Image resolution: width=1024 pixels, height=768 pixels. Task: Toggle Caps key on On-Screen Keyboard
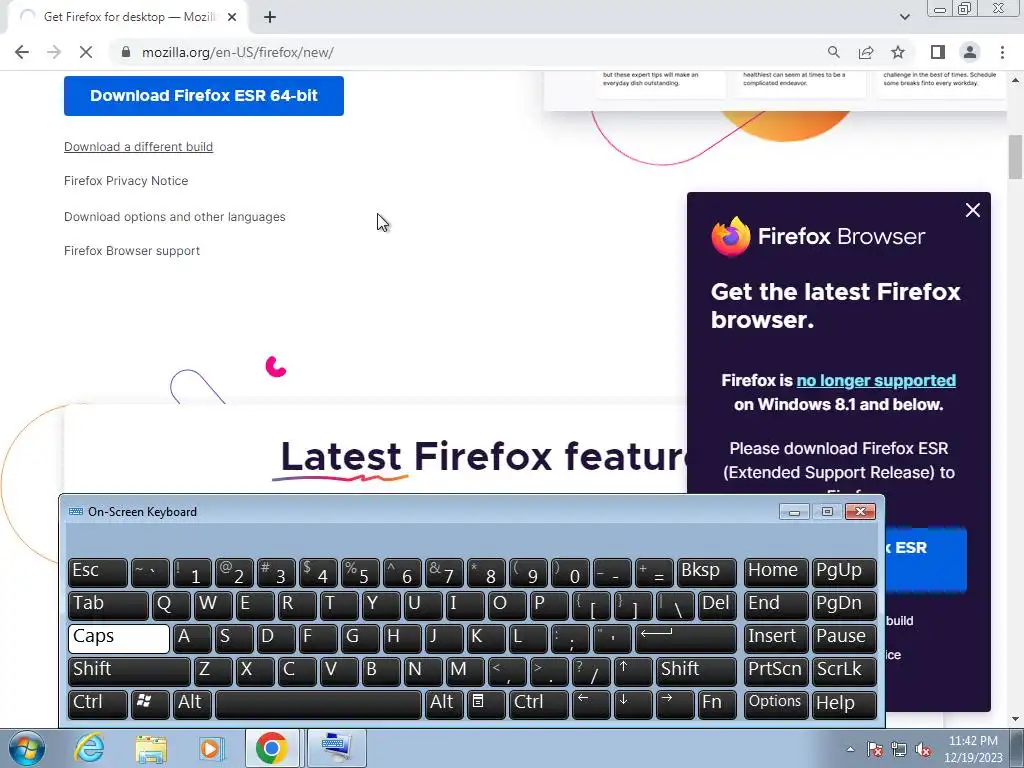tap(119, 638)
